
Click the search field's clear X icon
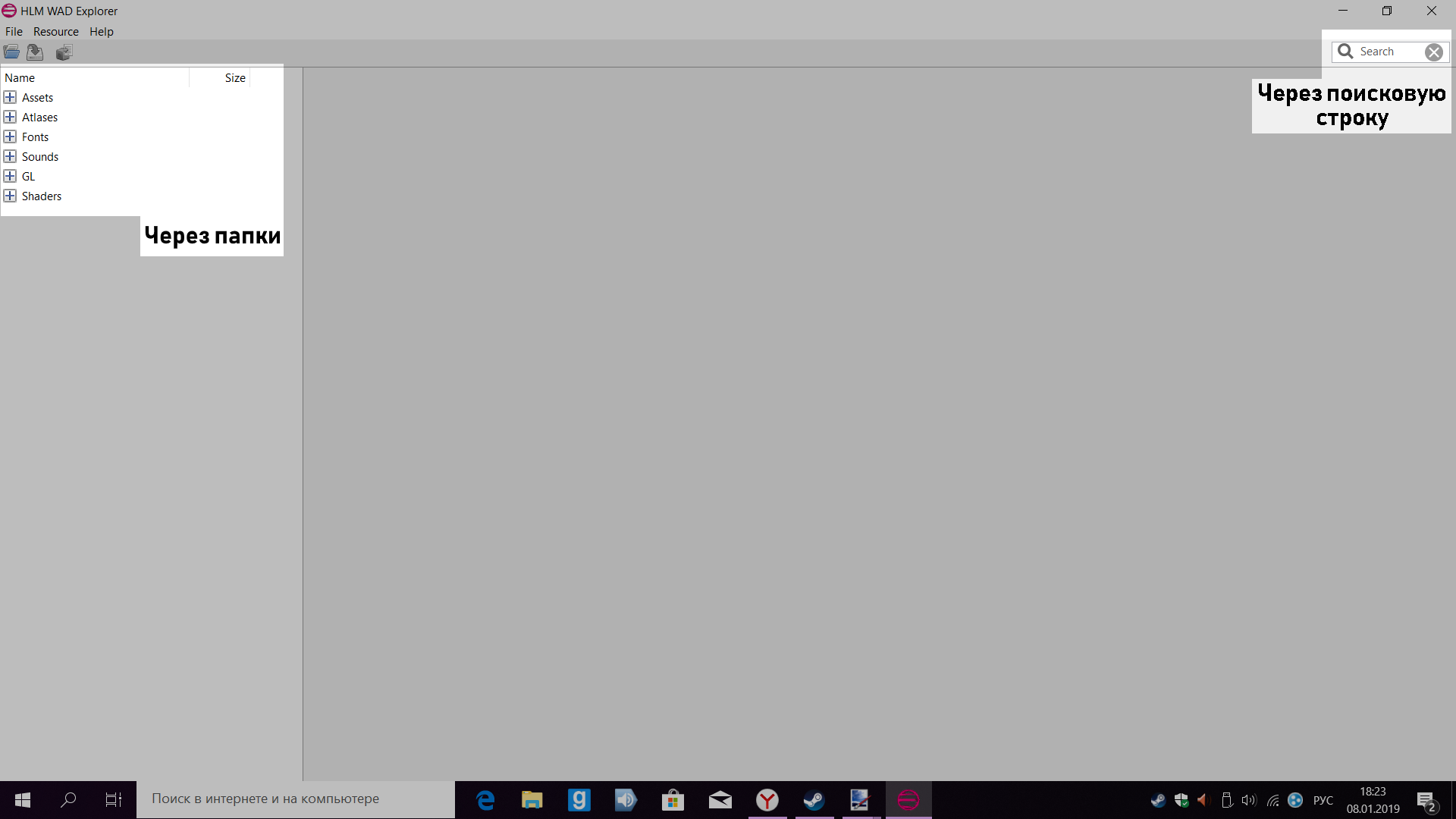[1433, 52]
